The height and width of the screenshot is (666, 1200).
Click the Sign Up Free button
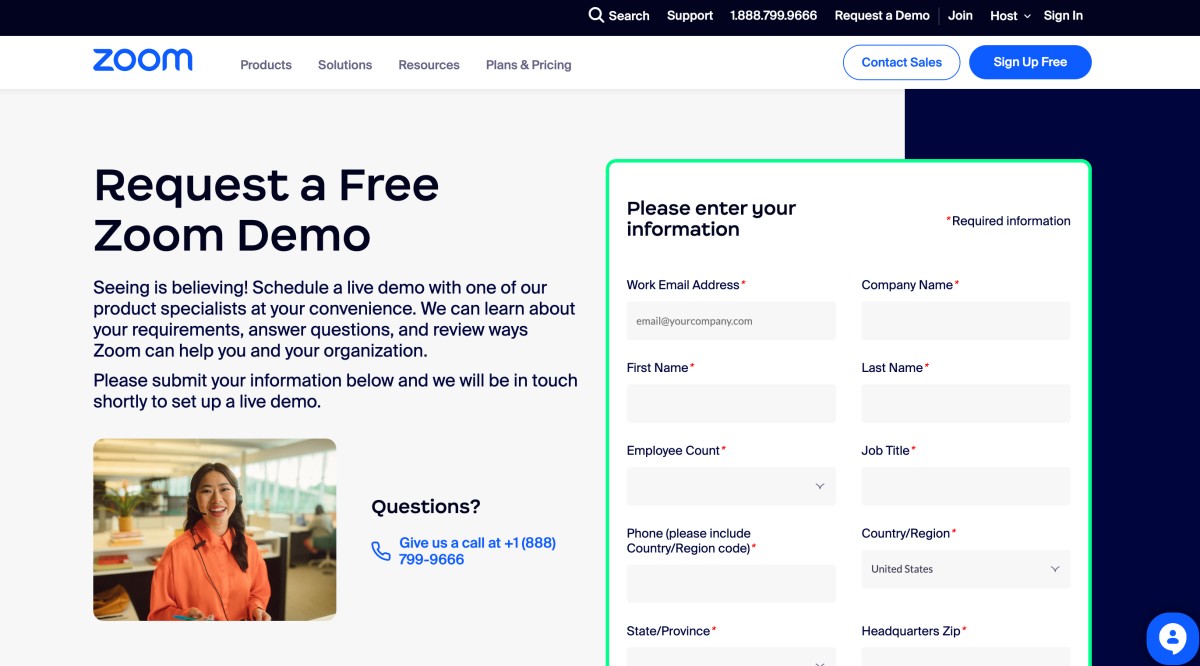pos(1030,62)
